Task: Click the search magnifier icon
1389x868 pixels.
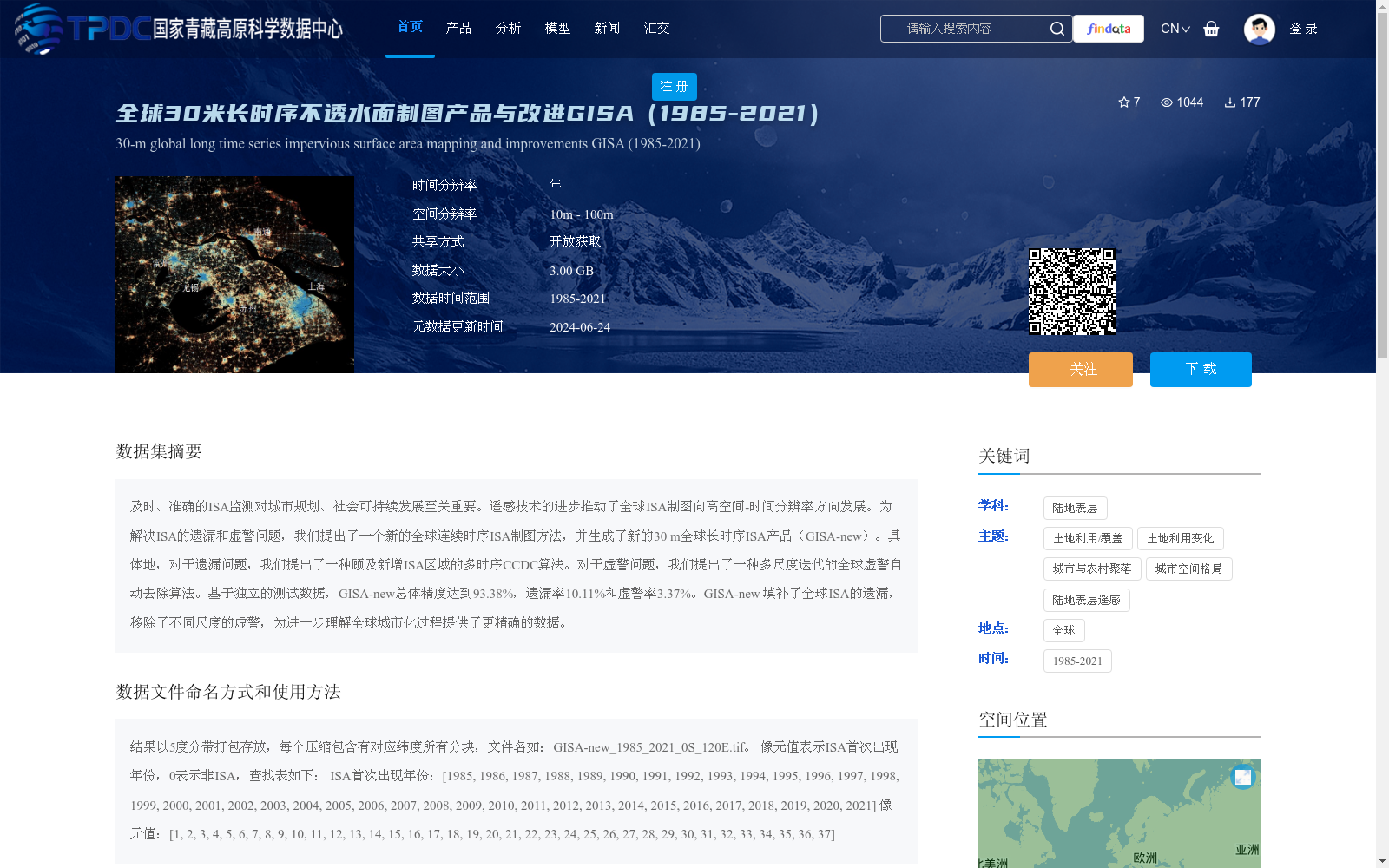Action: tap(1057, 28)
